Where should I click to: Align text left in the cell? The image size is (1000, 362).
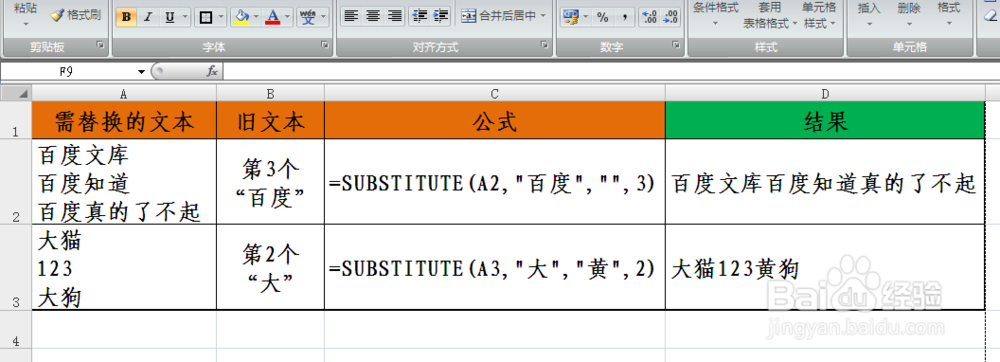click(x=351, y=16)
